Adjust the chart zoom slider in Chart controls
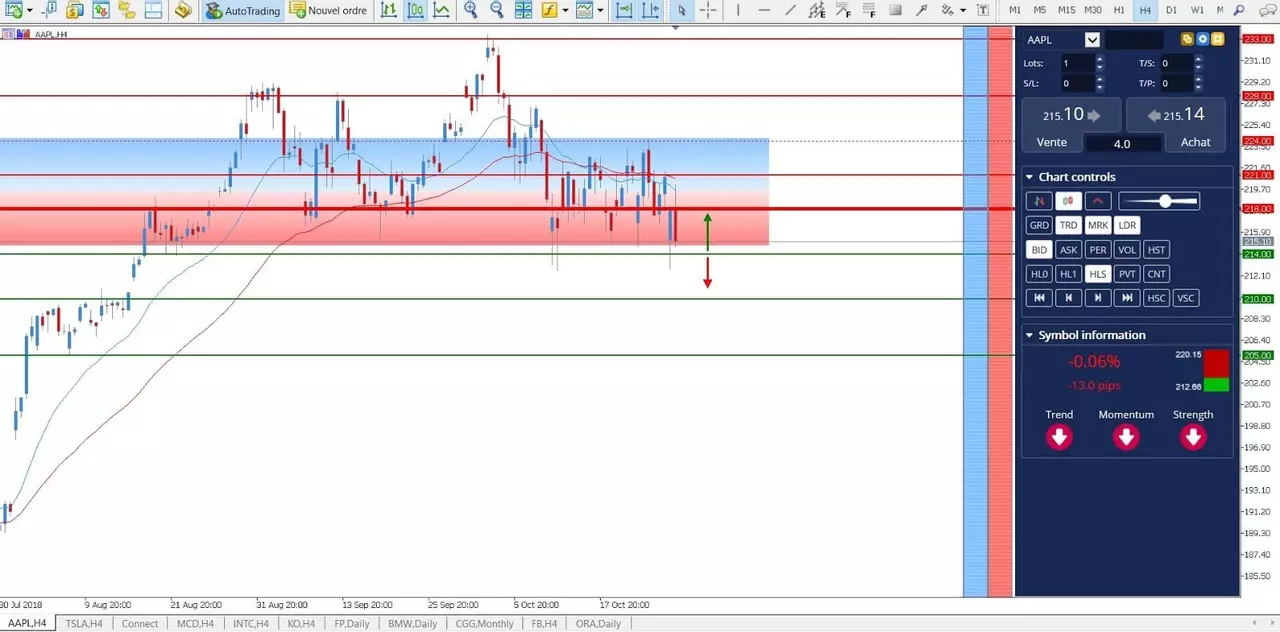 (1159, 201)
